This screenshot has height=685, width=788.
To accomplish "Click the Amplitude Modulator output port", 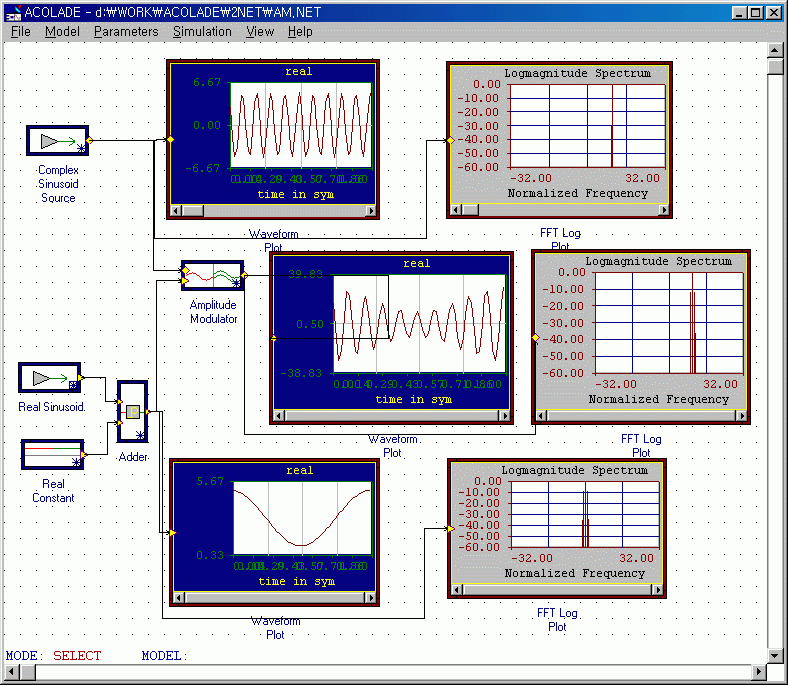I will tap(244, 275).
